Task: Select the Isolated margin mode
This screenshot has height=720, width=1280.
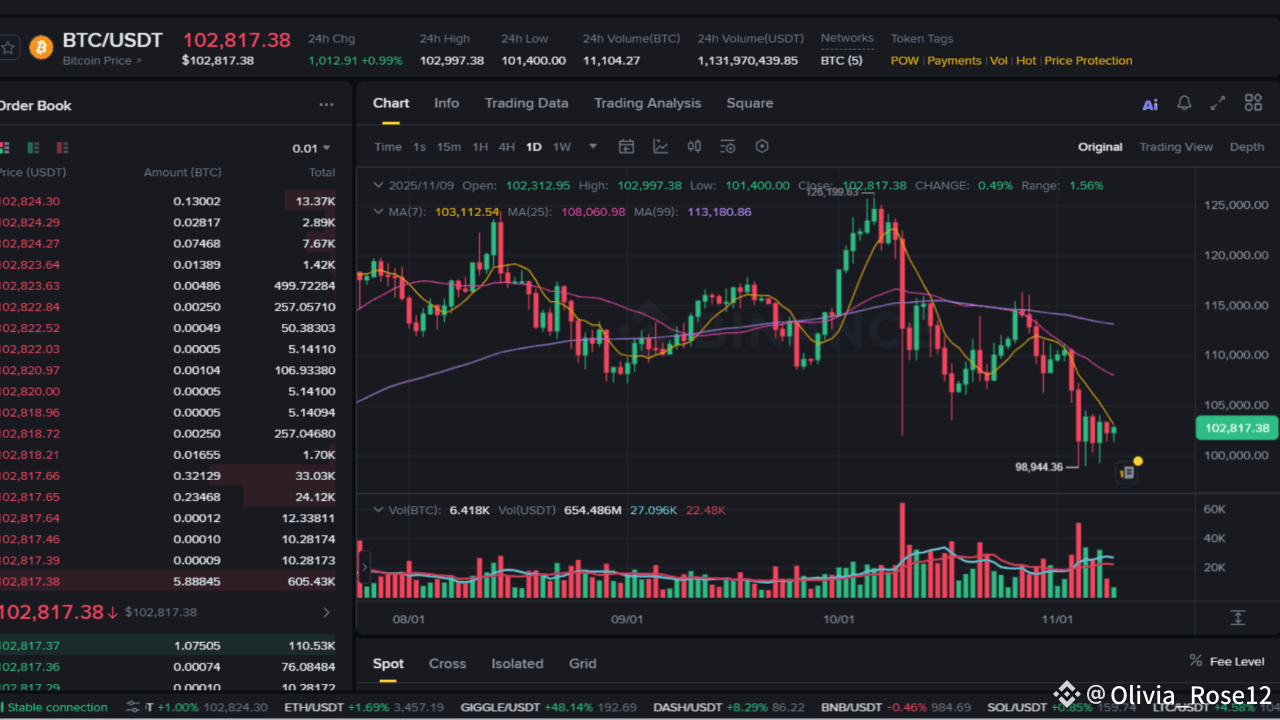Action: (x=517, y=663)
